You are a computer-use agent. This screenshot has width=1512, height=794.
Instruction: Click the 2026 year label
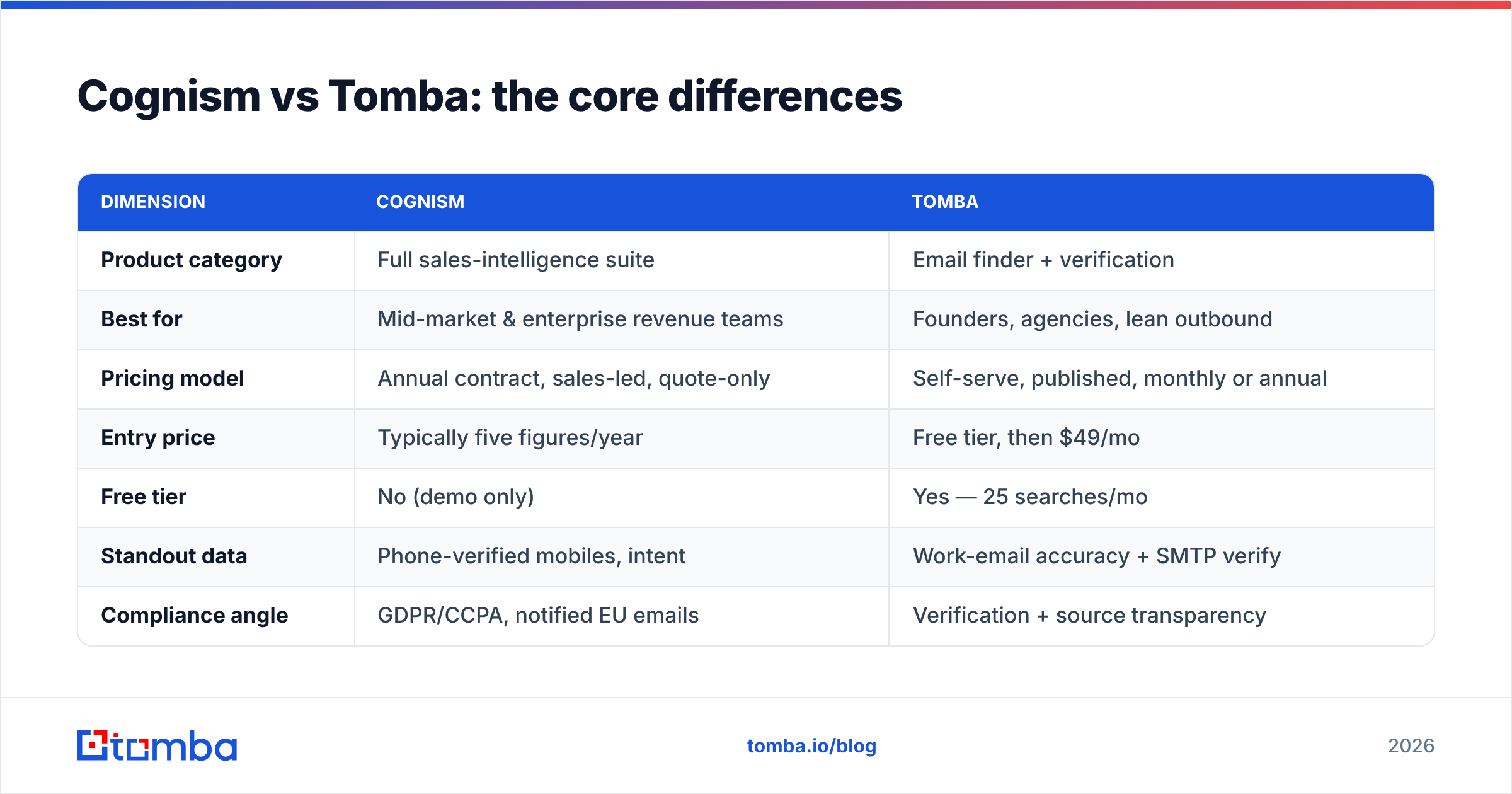pos(1411,746)
